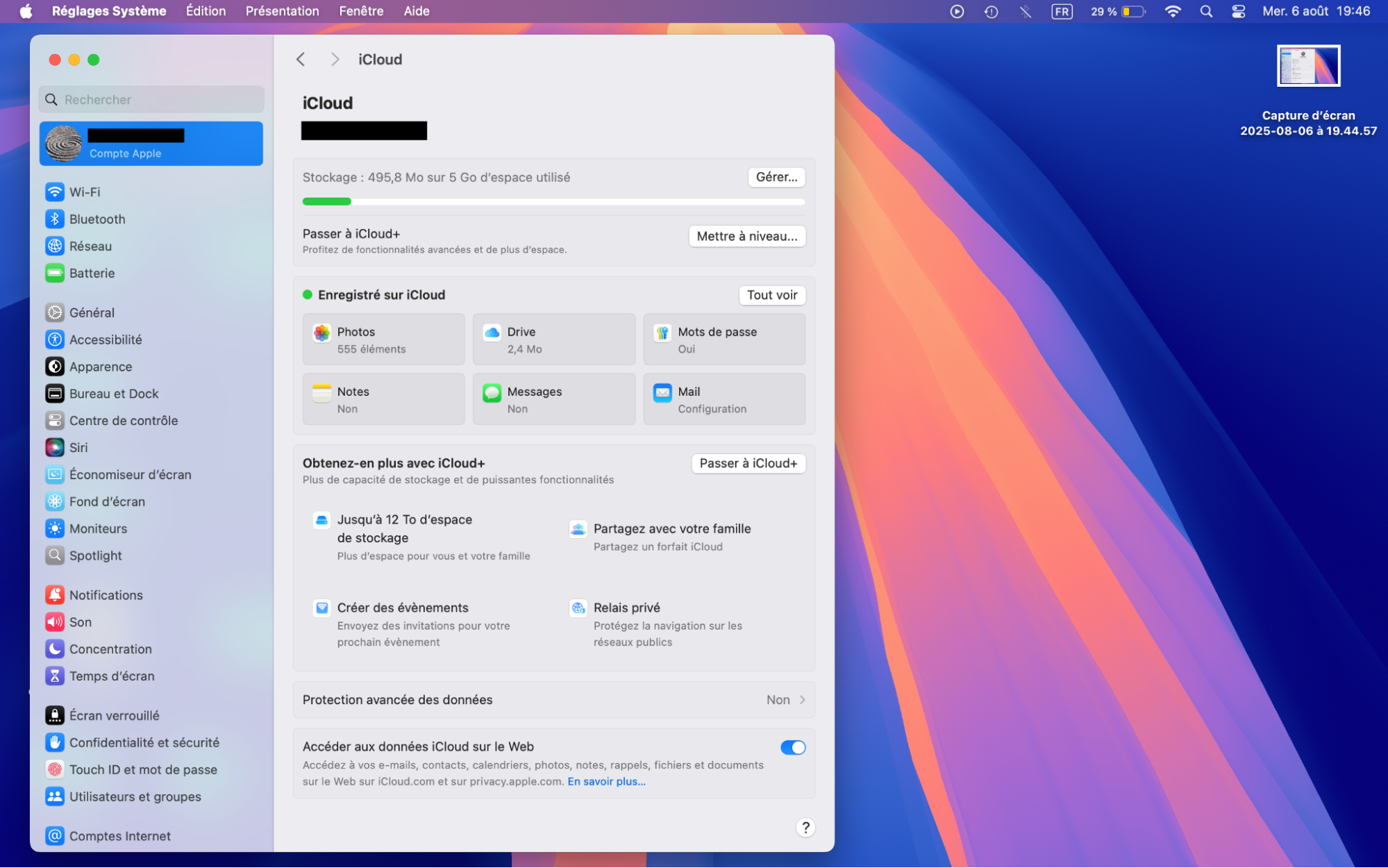The height and width of the screenshot is (868, 1388).
Task: Open Spotlight settings
Action: 94,555
